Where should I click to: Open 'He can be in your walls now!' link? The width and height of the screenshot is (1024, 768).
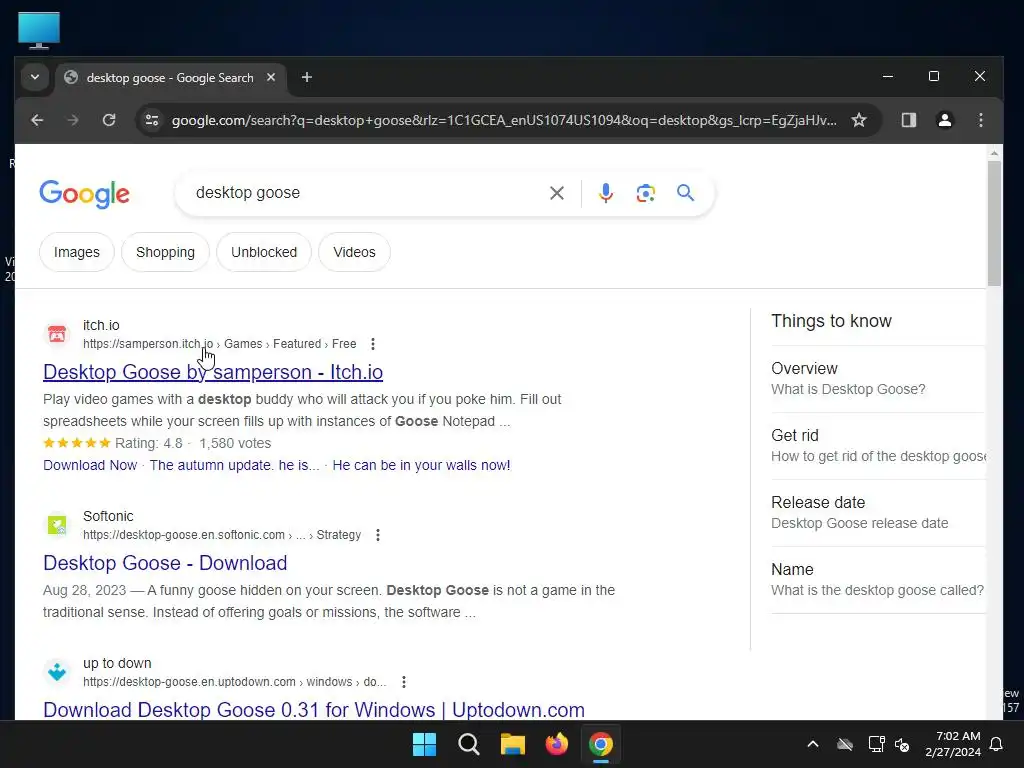point(421,465)
